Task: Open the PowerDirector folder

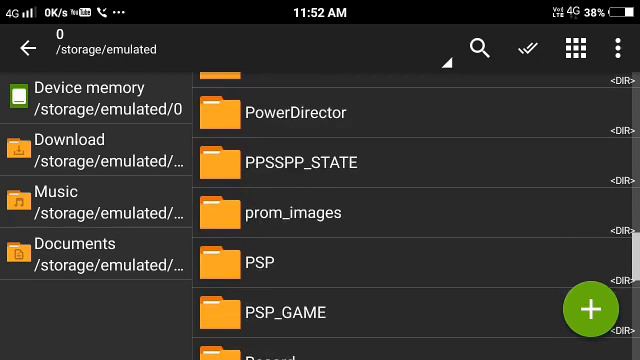Action: tap(412, 113)
